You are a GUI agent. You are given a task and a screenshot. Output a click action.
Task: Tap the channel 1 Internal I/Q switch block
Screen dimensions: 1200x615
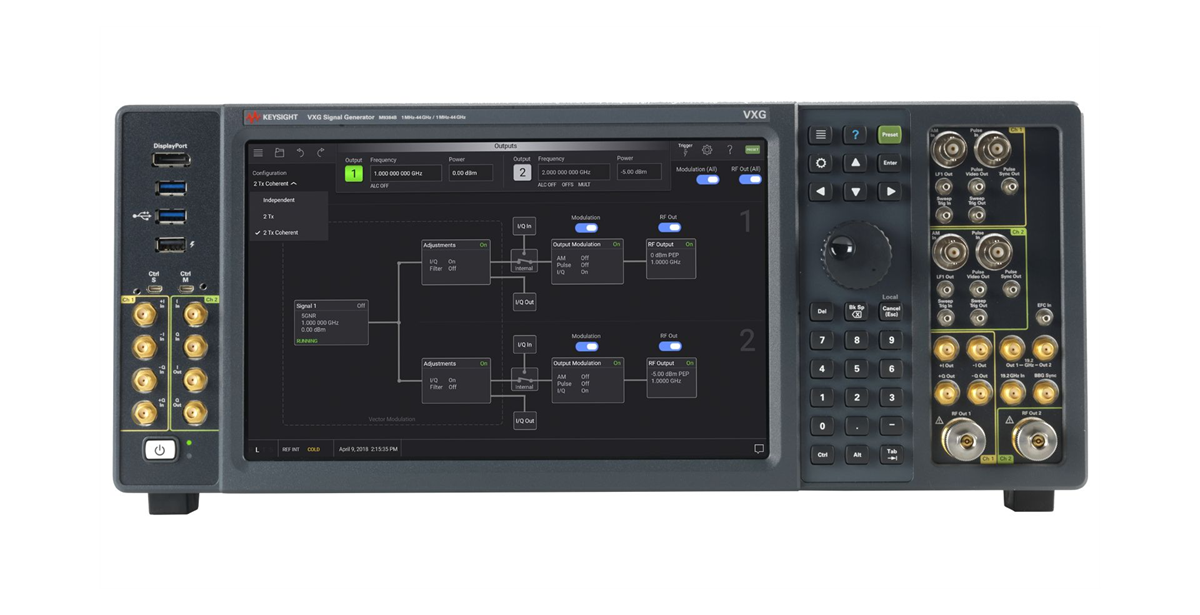tap(524, 262)
